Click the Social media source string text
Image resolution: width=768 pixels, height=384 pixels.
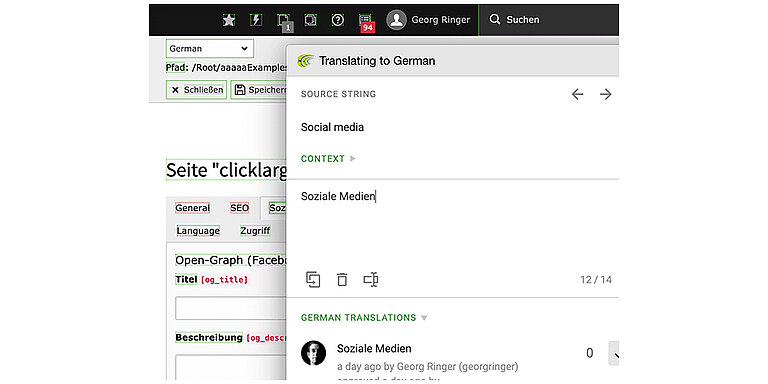[332, 127]
